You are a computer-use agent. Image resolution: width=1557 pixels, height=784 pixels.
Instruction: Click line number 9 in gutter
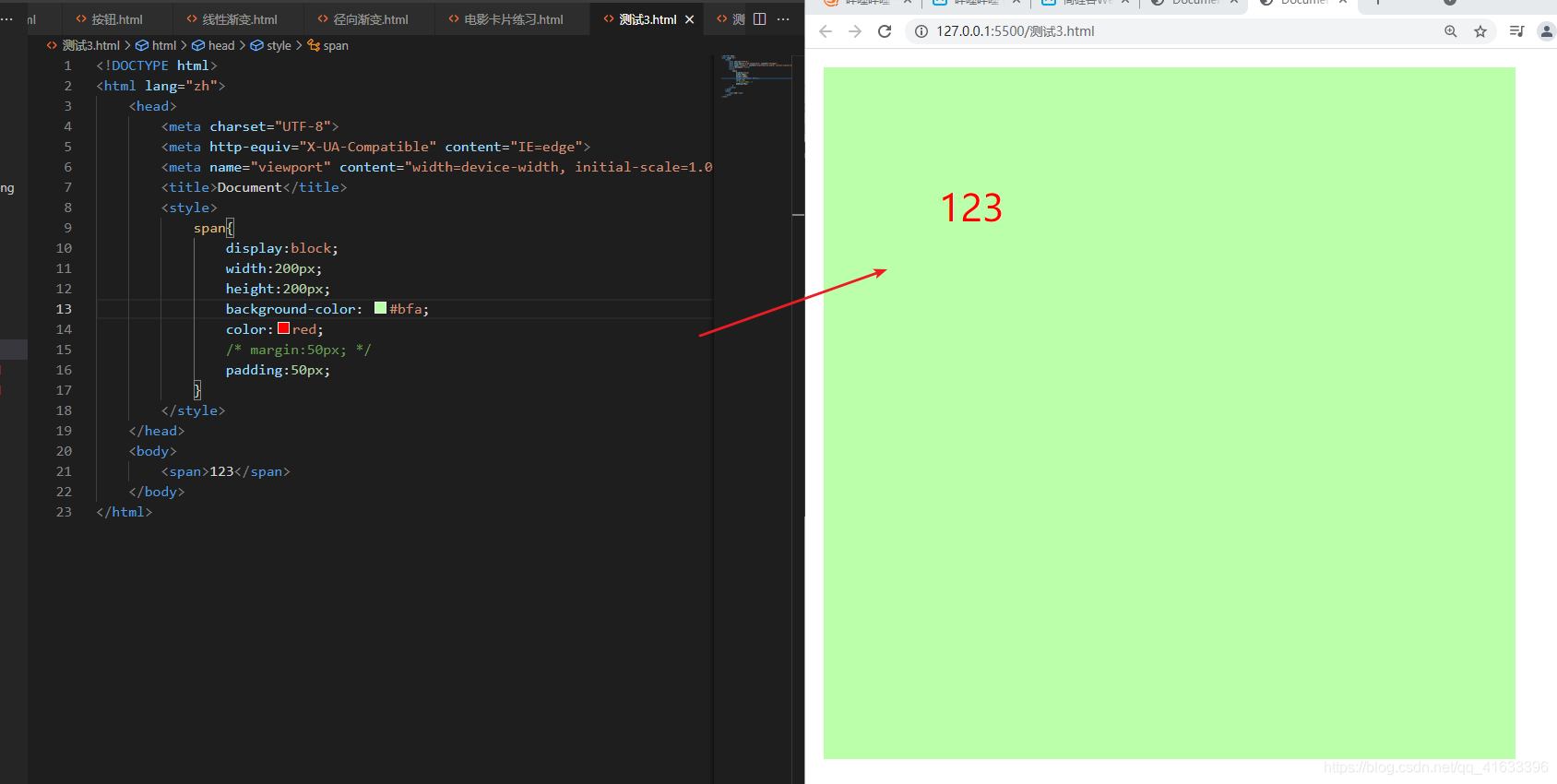click(67, 228)
